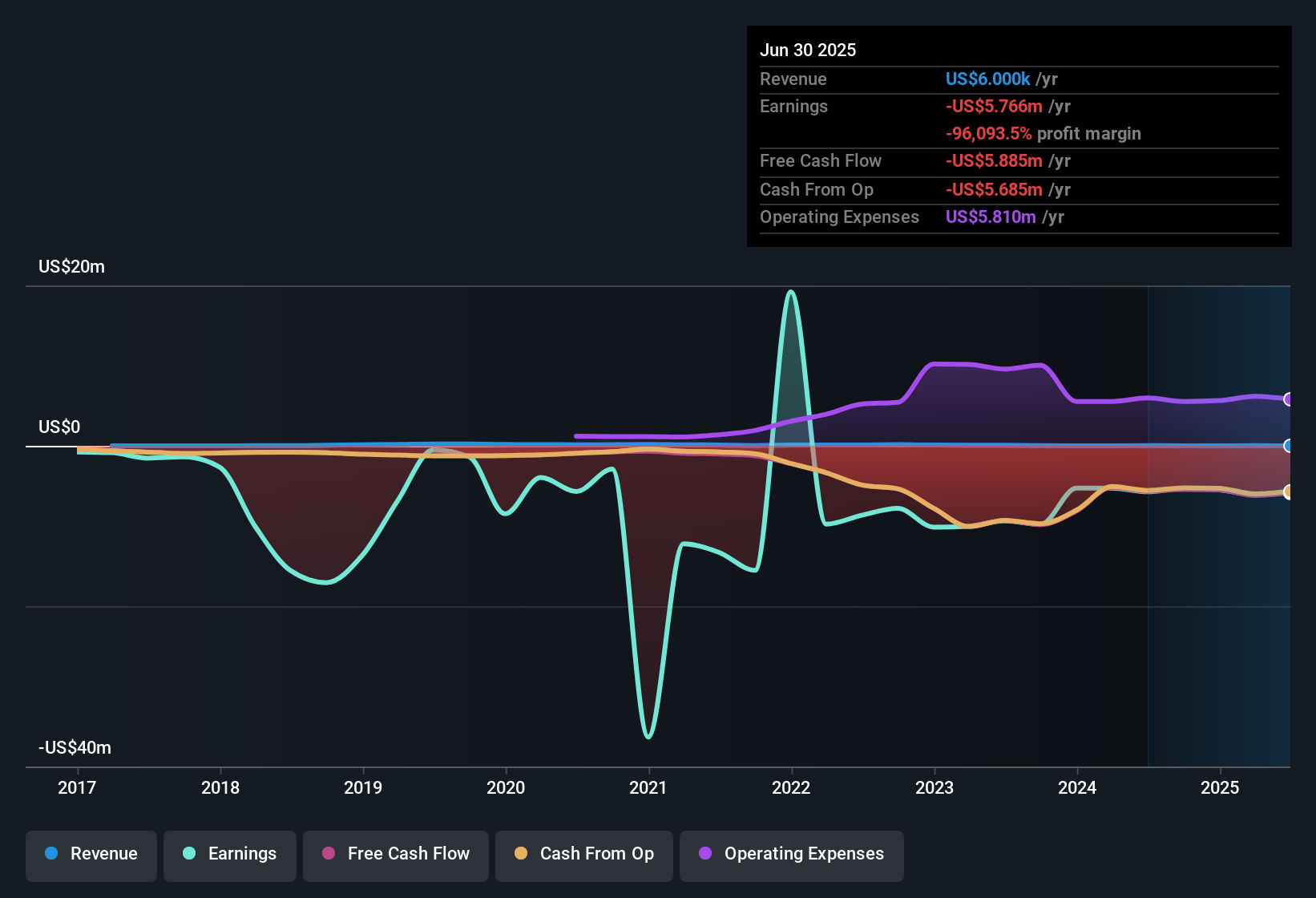1316x898 pixels.
Task: Toggle the Operating Expenses series visibility
Action: coord(791,854)
